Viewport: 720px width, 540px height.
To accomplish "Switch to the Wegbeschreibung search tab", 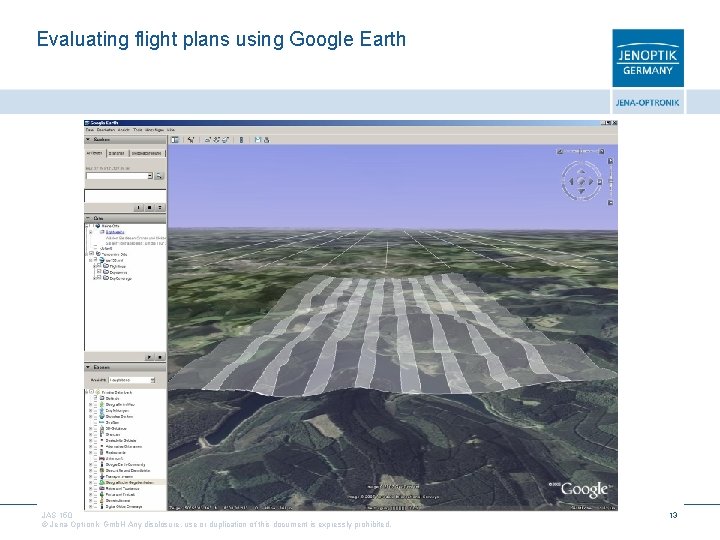I will tap(146, 153).
